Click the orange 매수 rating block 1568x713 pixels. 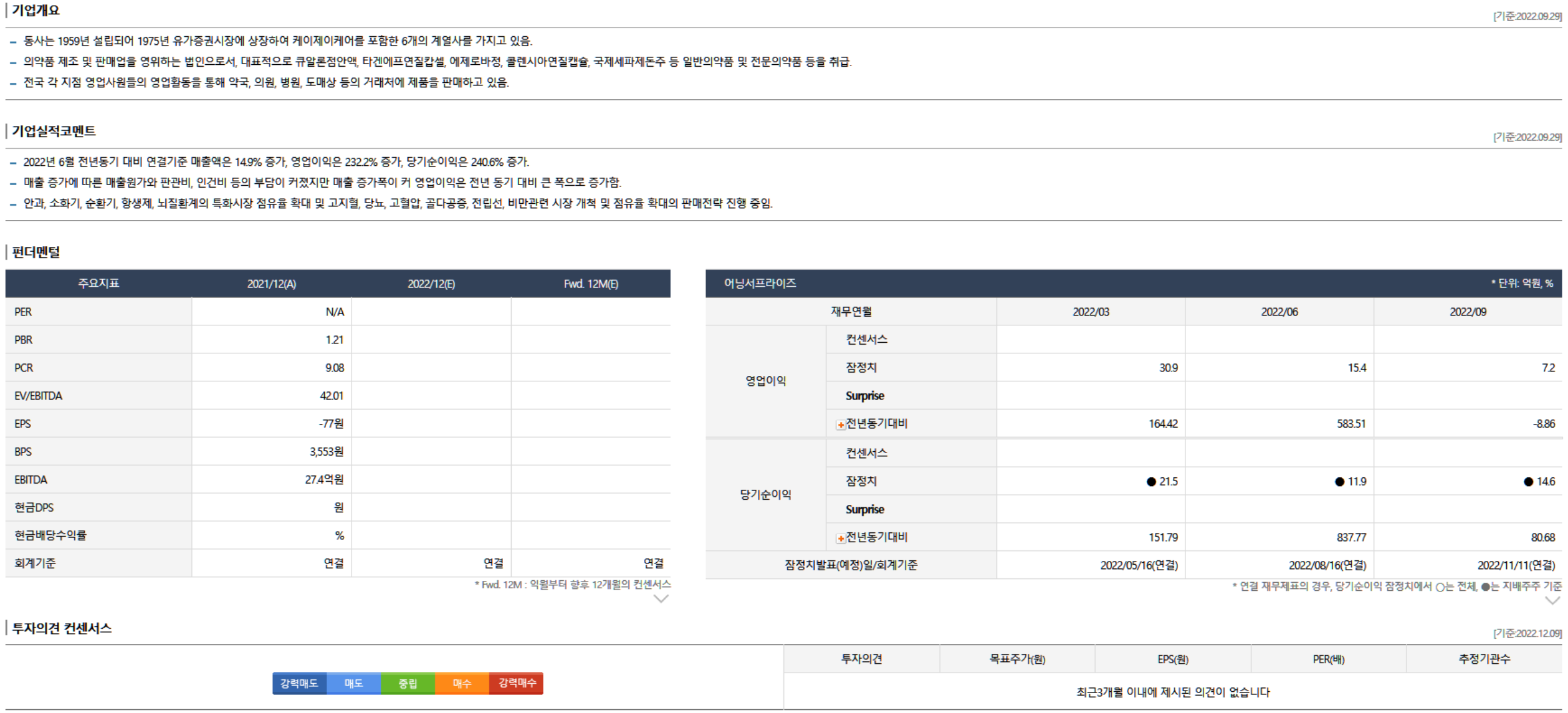coord(462,684)
